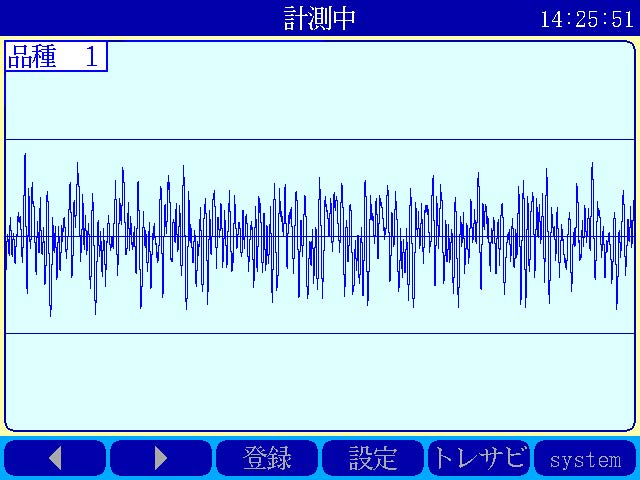Screen dimensions: 640x480
Task: Open the 登録 registration screen
Action: (x=267, y=458)
